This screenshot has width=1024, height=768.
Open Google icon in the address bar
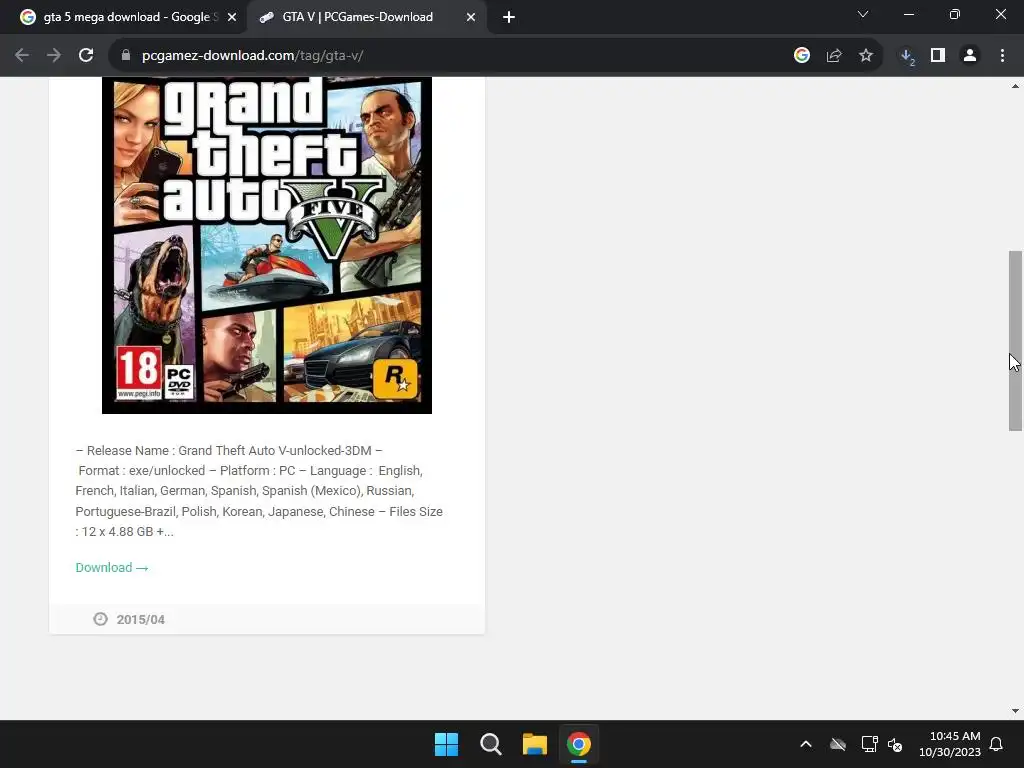(802, 56)
